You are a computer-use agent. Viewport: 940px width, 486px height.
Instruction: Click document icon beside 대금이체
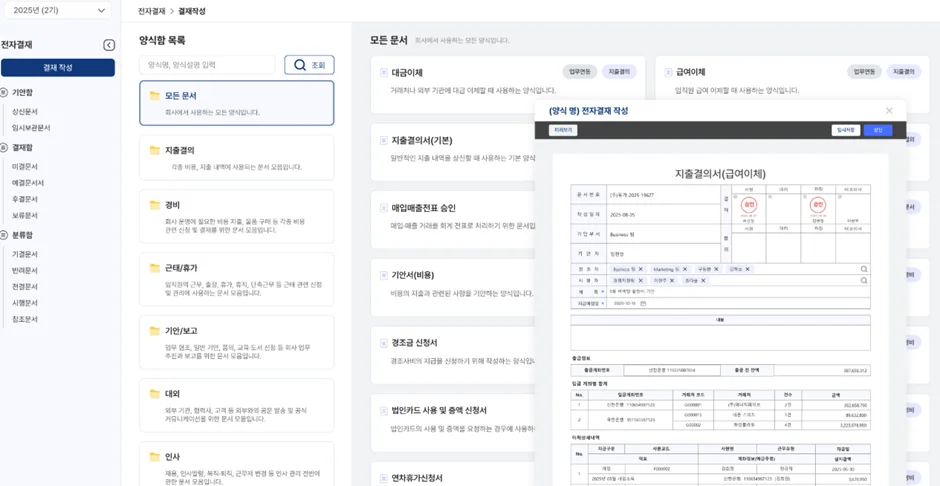click(x=384, y=73)
